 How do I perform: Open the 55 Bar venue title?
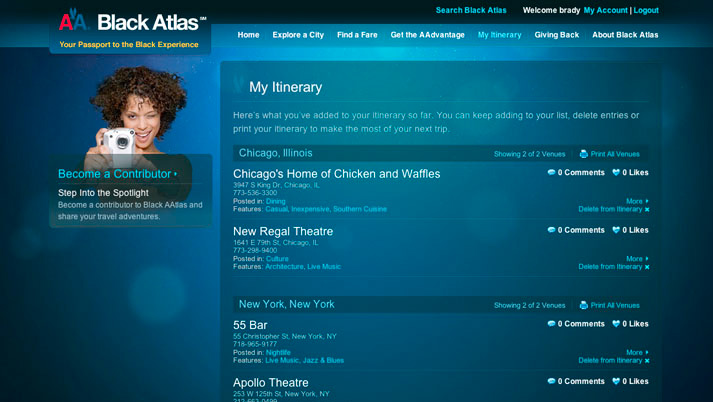click(x=250, y=325)
